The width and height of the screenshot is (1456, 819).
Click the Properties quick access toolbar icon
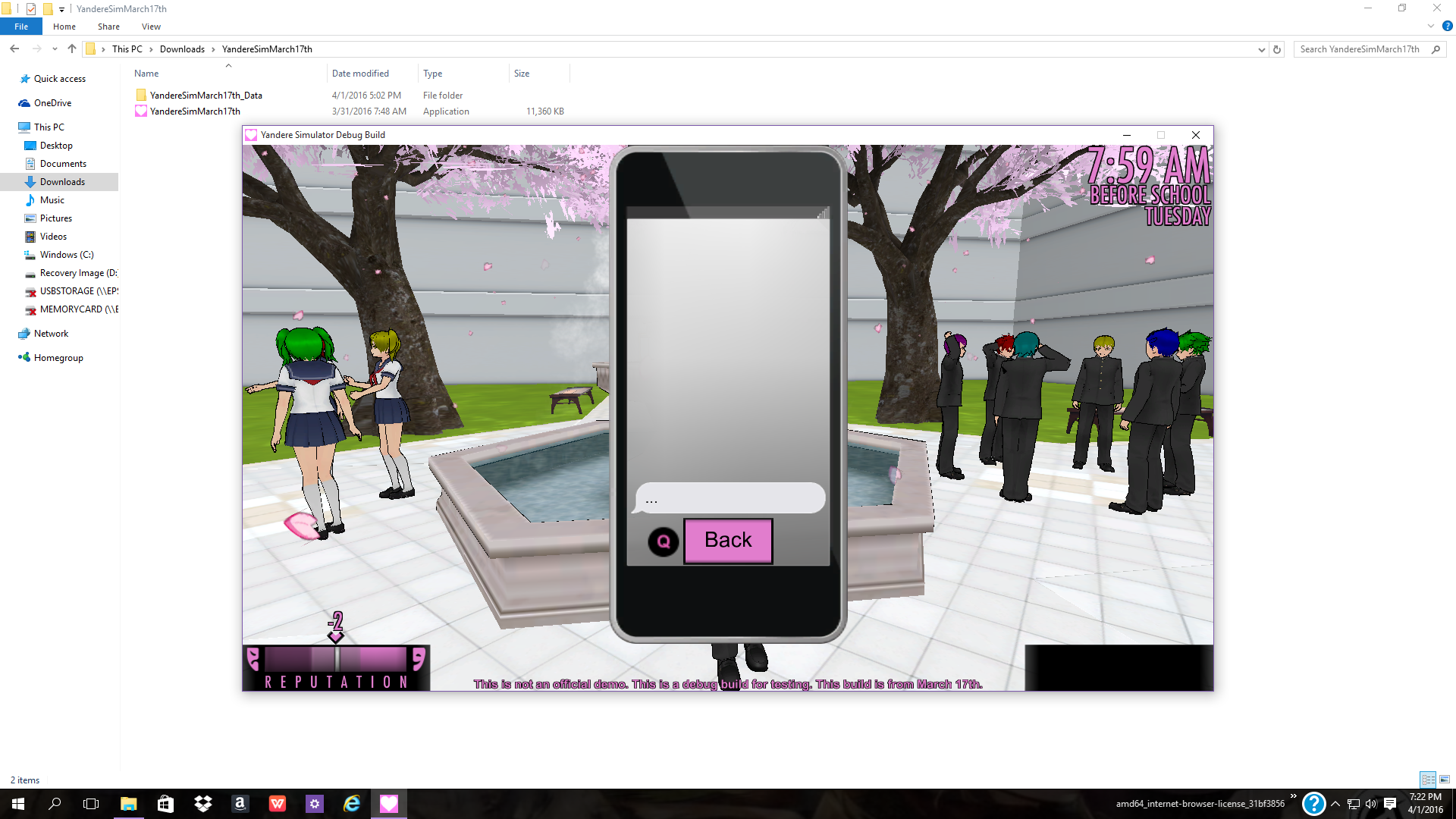pyautogui.click(x=31, y=9)
